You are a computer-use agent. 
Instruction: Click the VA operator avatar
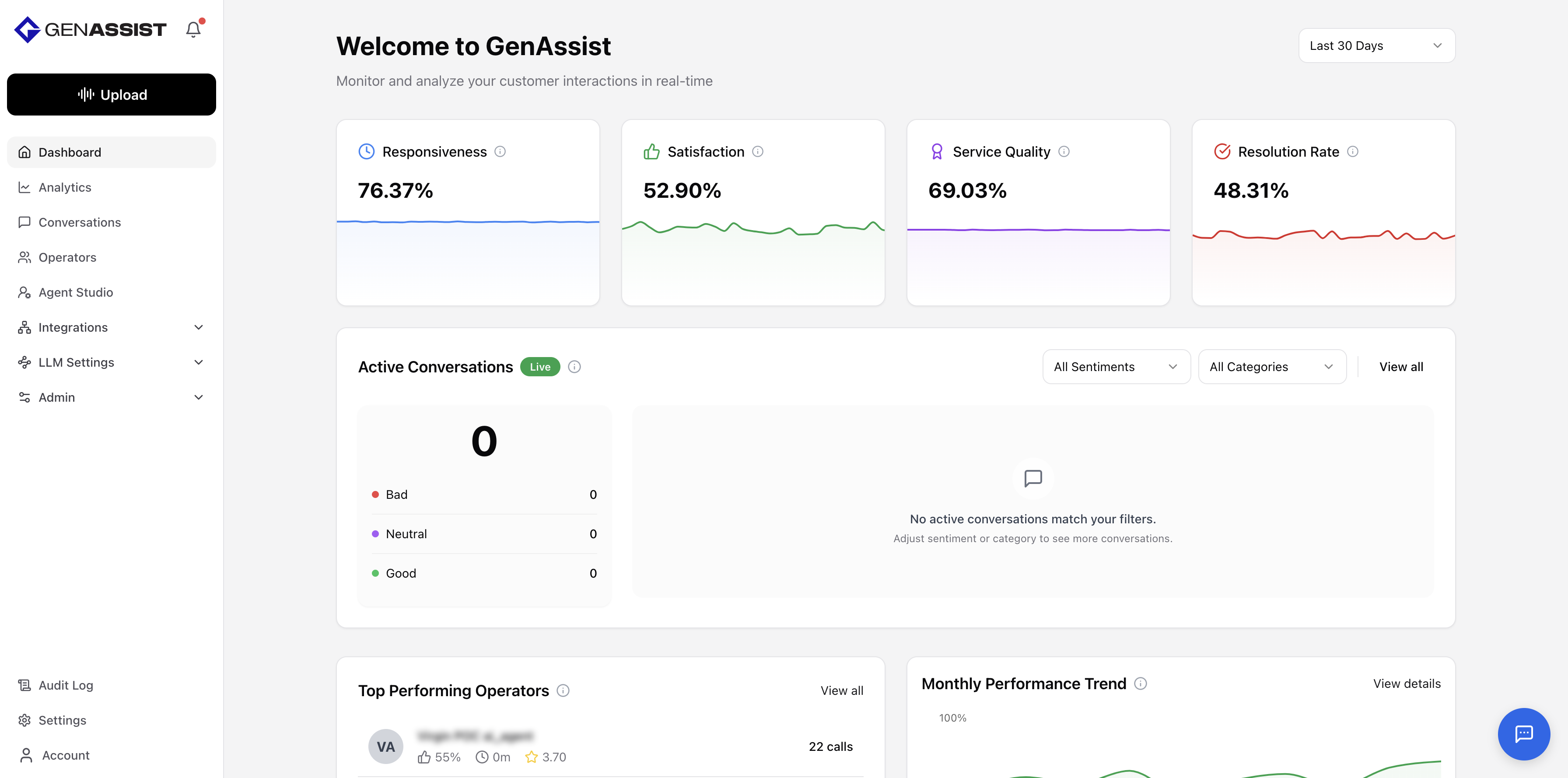coord(385,746)
